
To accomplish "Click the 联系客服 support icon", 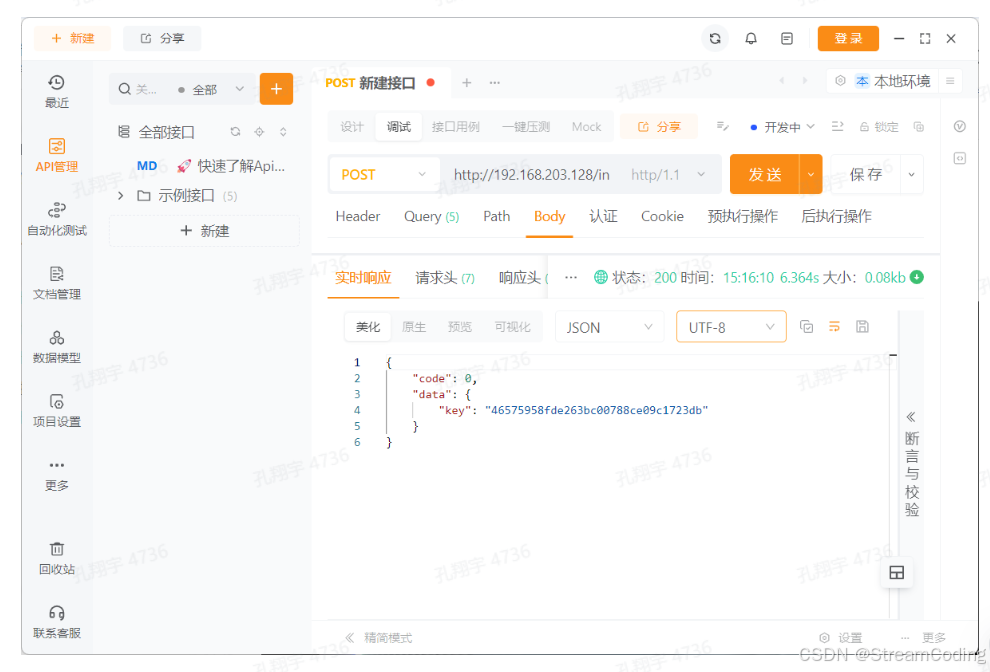I will tap(57, 622).
